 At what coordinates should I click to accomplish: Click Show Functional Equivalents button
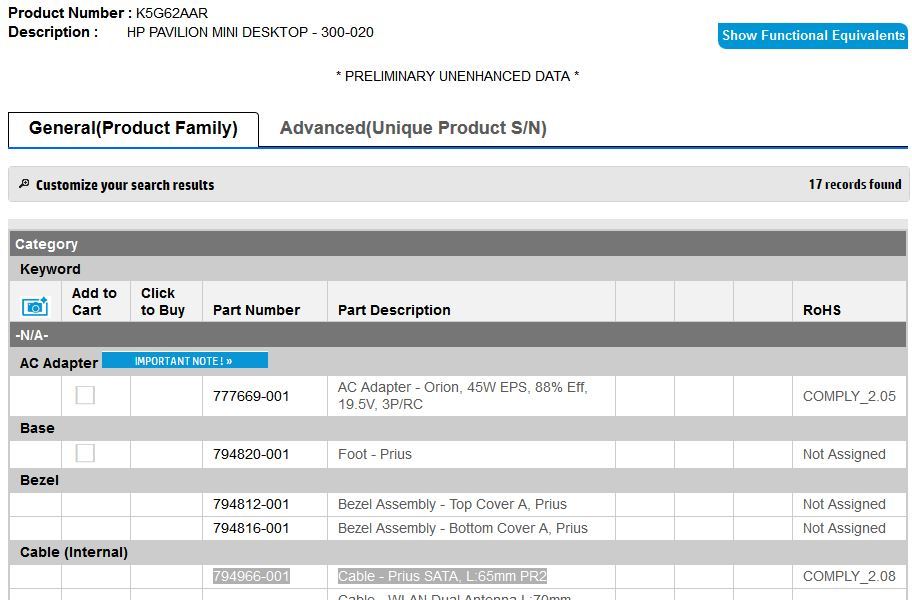point(813,35)
